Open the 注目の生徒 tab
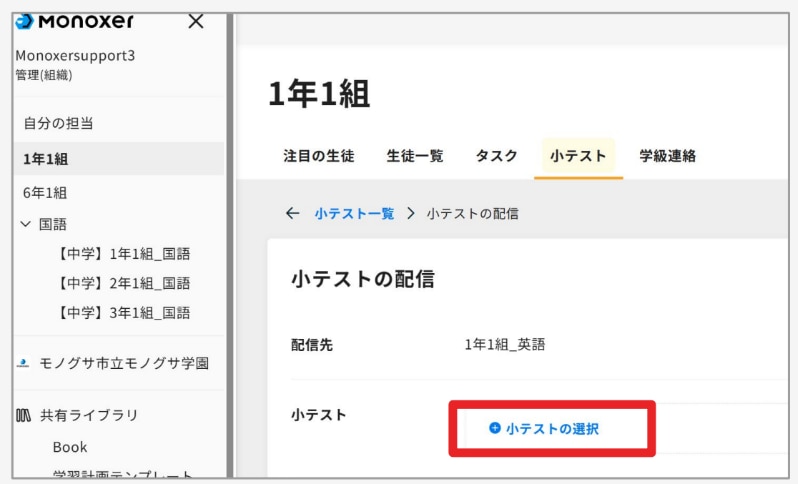 tap(319, 156)
